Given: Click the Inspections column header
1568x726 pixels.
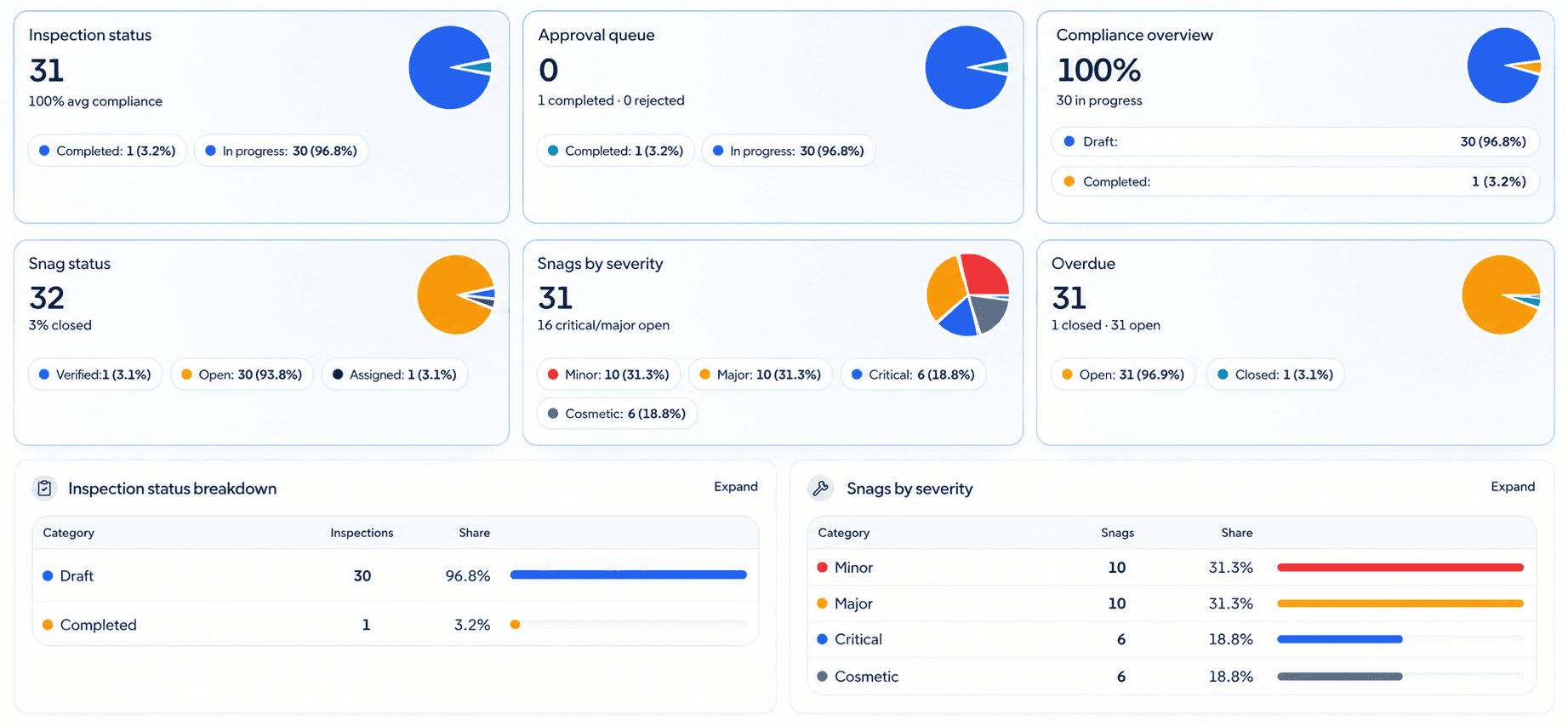Looking at the screenshot, I should (x=362, y=533).
